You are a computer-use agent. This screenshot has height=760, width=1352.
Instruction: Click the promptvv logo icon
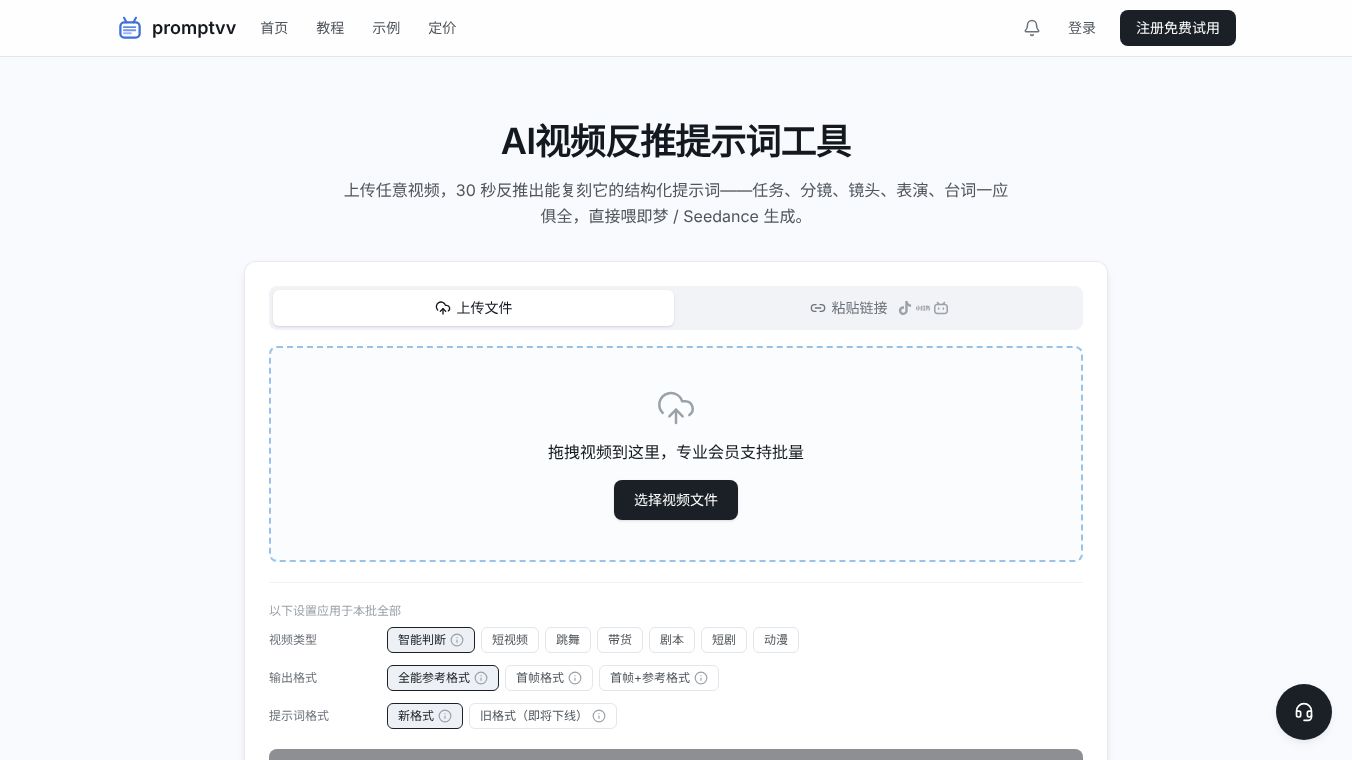(x=130, y=28)
